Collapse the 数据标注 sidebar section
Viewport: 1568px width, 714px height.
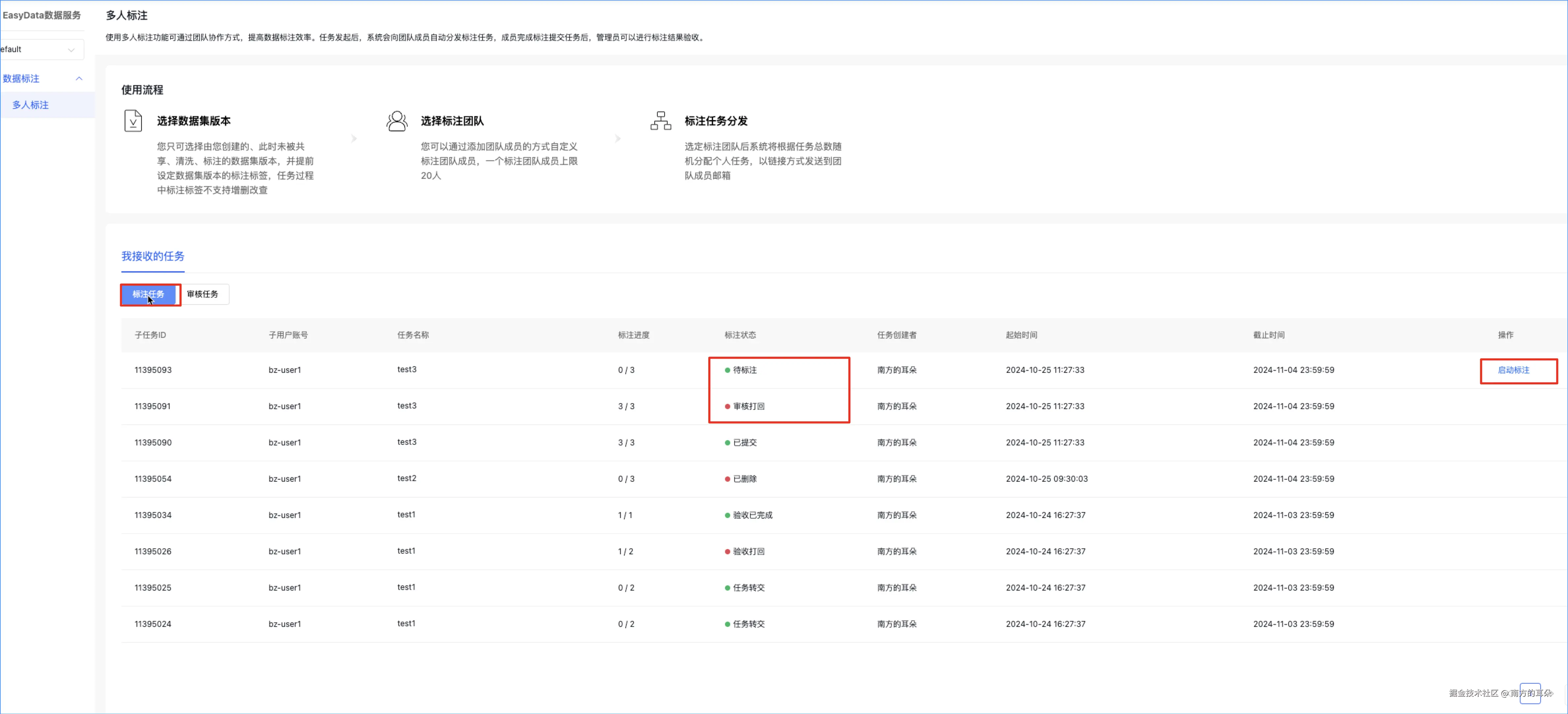tap(78, 79)
